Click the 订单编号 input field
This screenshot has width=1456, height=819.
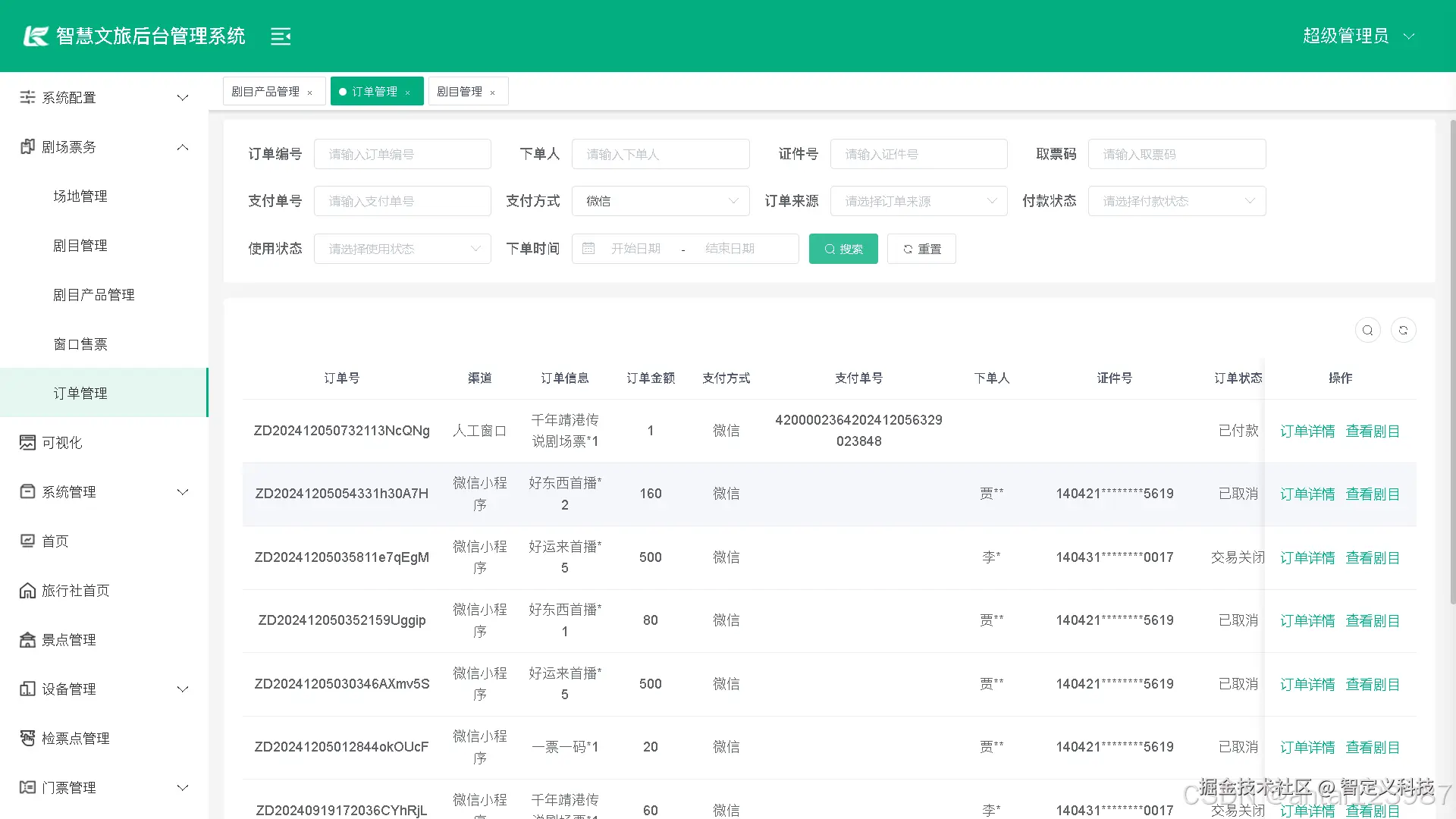click(402, 155)
